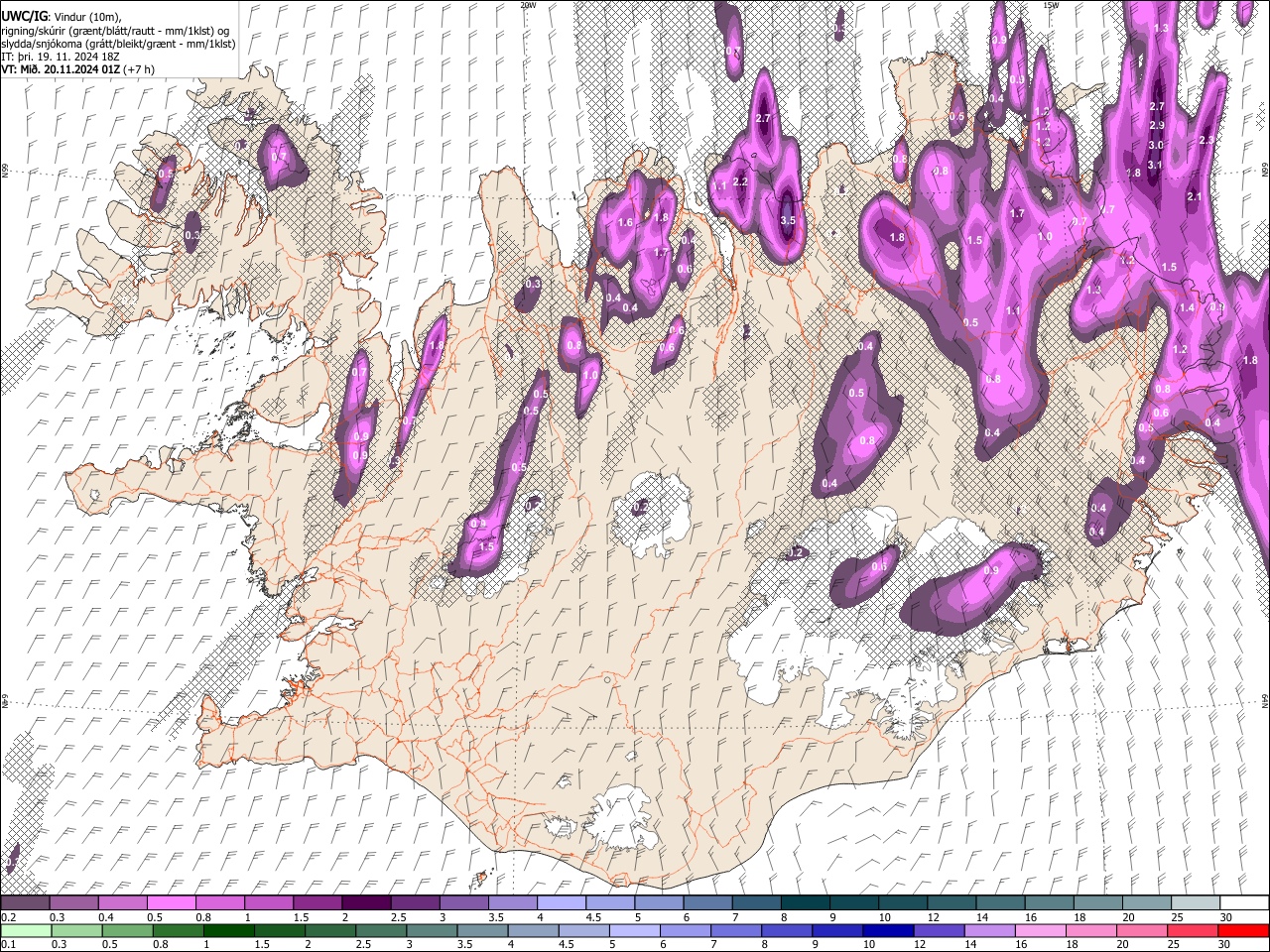Click the 2.9 snowfall value on the map
Screen dimensions: 1270x952
[1157, 125]
